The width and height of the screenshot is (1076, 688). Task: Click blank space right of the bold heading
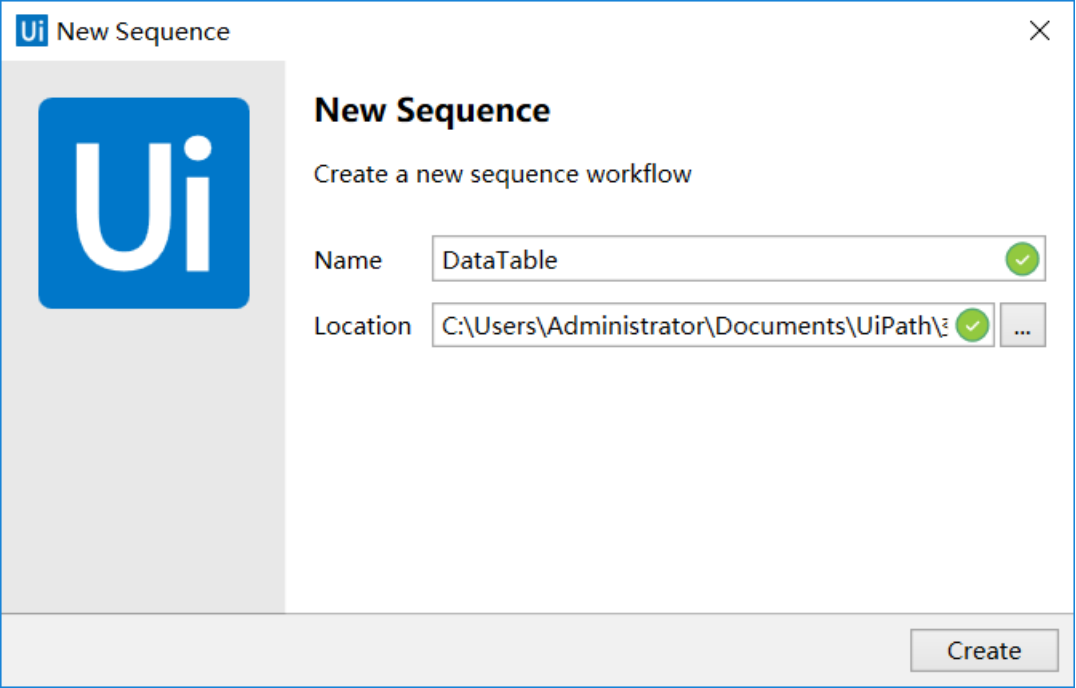click(x=800, y=110)
